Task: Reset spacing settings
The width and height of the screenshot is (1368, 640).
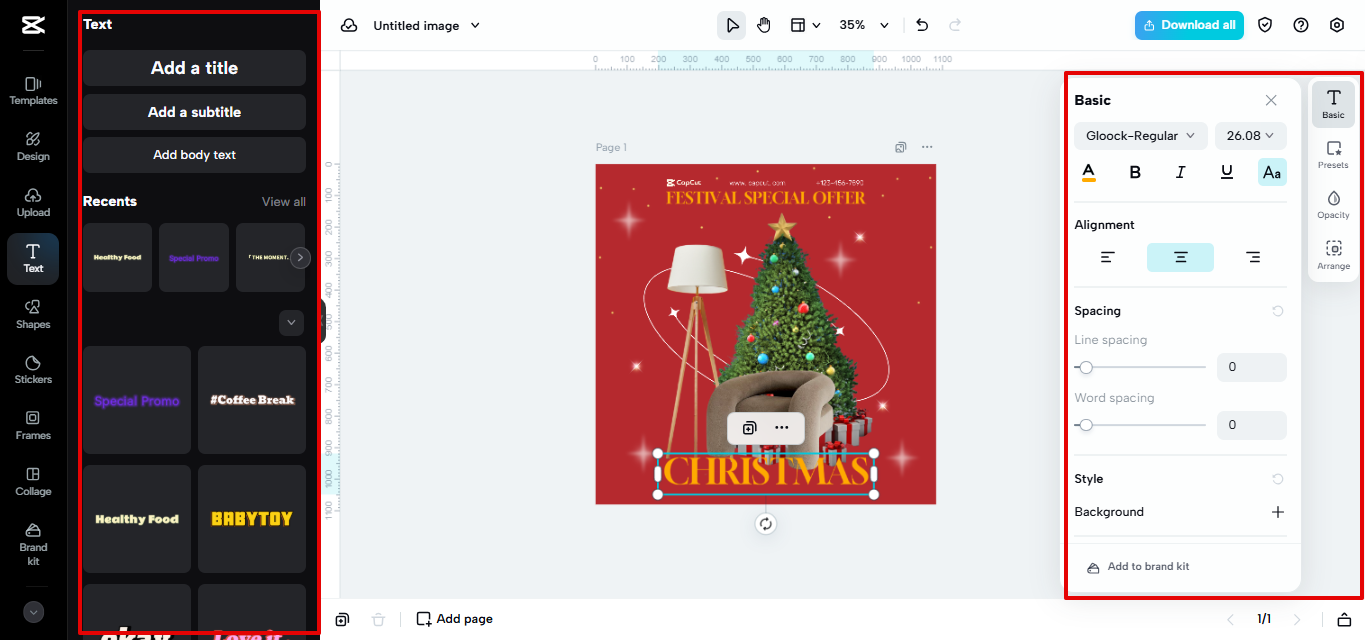Action: tap(1278, 311)
